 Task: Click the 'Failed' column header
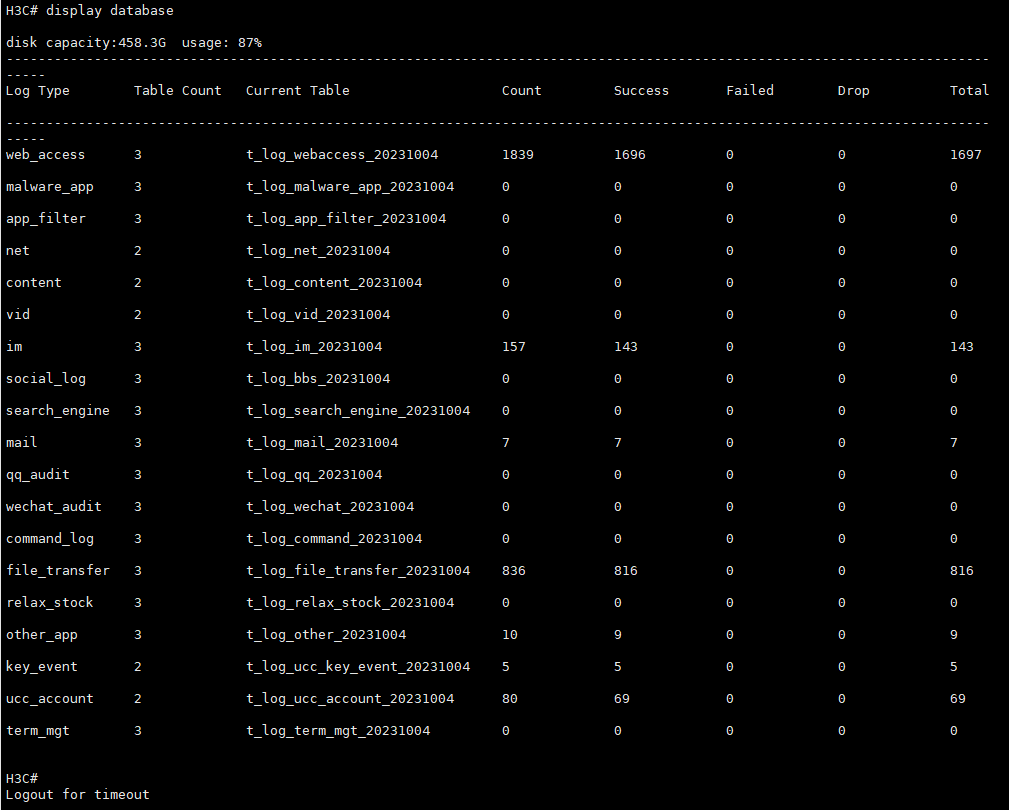[750, 91]
